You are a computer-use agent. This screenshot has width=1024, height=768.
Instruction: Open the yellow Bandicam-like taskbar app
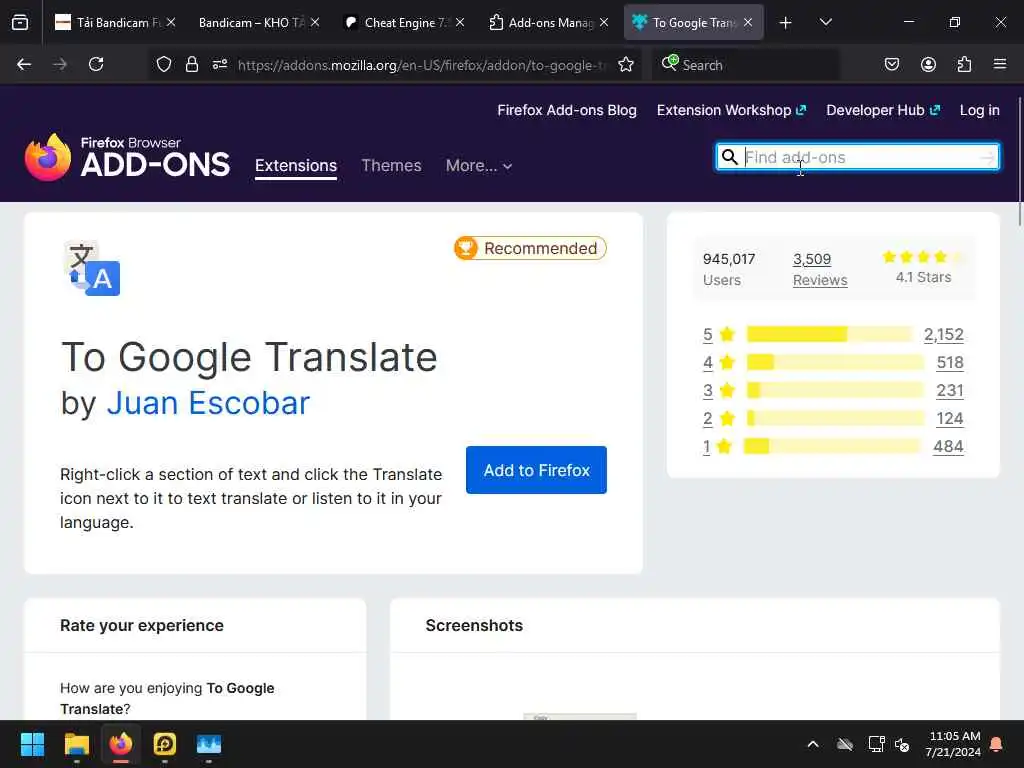tap(165, 744)
